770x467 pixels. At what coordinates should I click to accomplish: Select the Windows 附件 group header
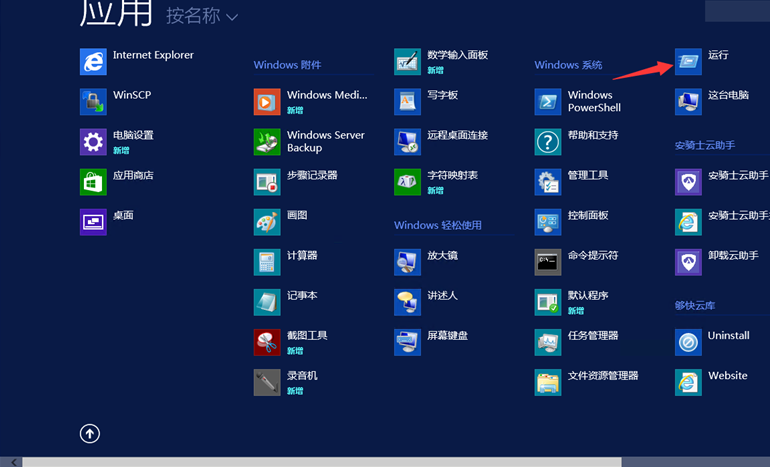tap(287, 65)
